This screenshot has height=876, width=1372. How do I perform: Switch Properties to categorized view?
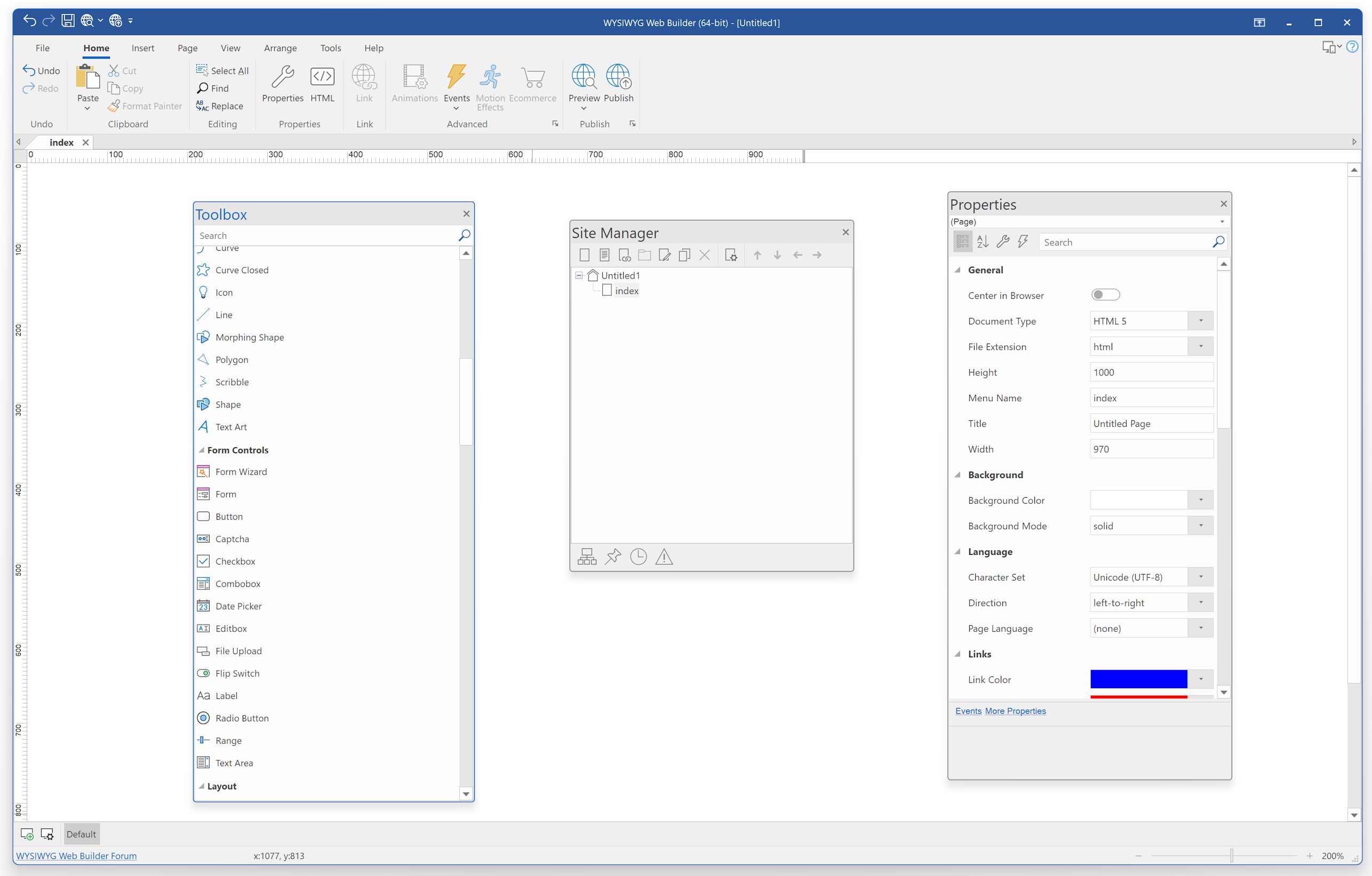point(962,242)
